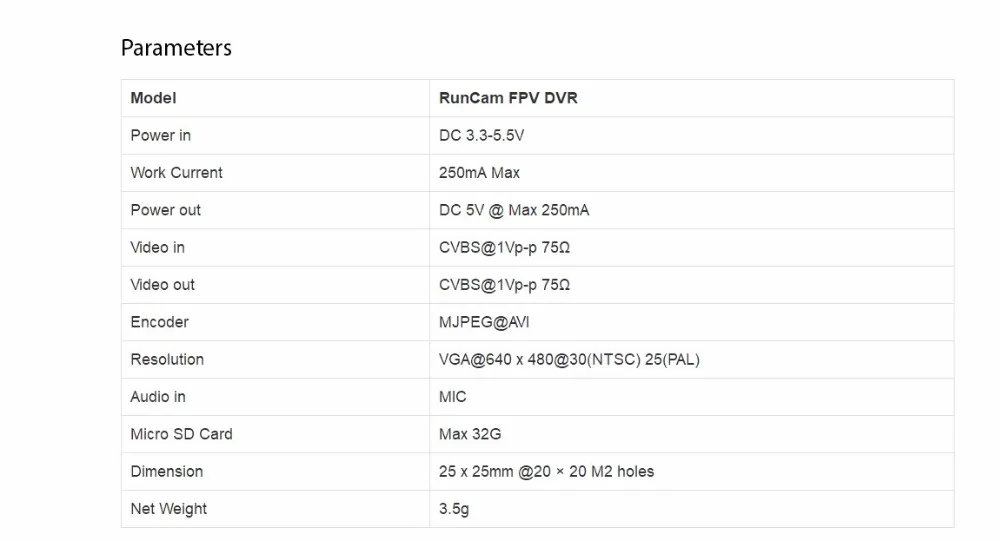Click the Parameters heading
This screenshot has width=1000, height=541.
(176, 48)
